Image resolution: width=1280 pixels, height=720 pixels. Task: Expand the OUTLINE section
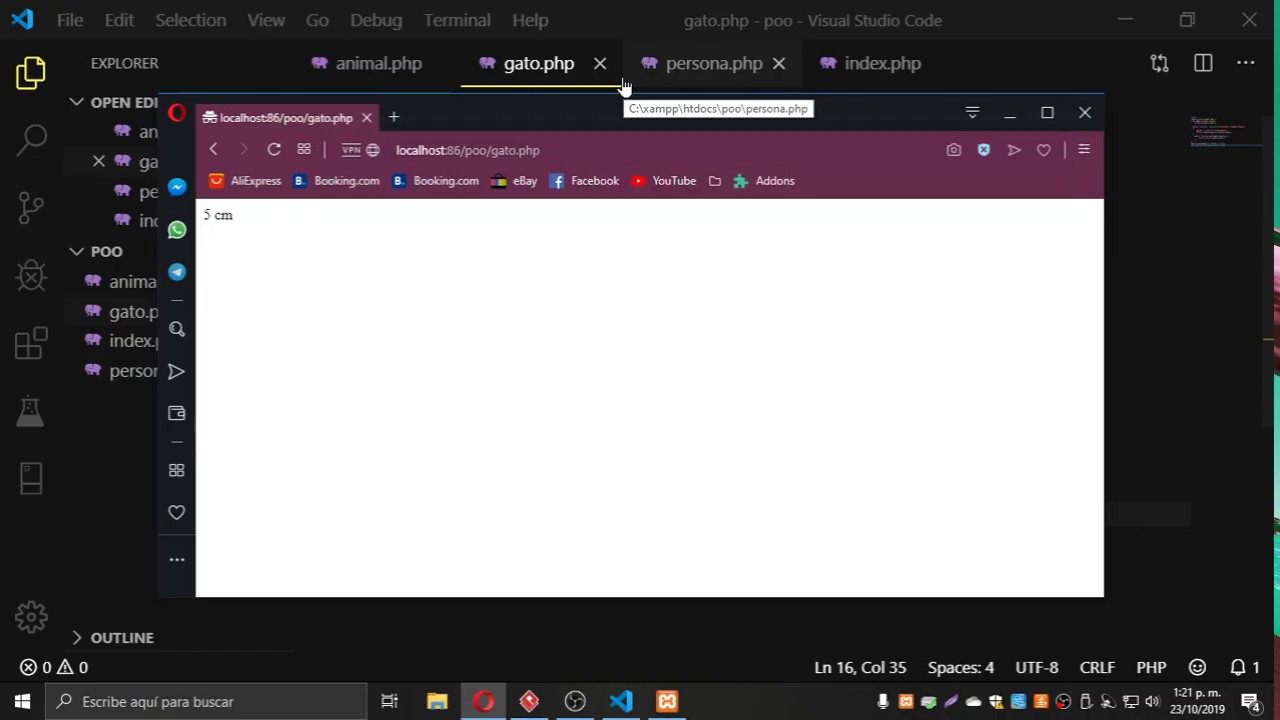(x=112, y=637)
